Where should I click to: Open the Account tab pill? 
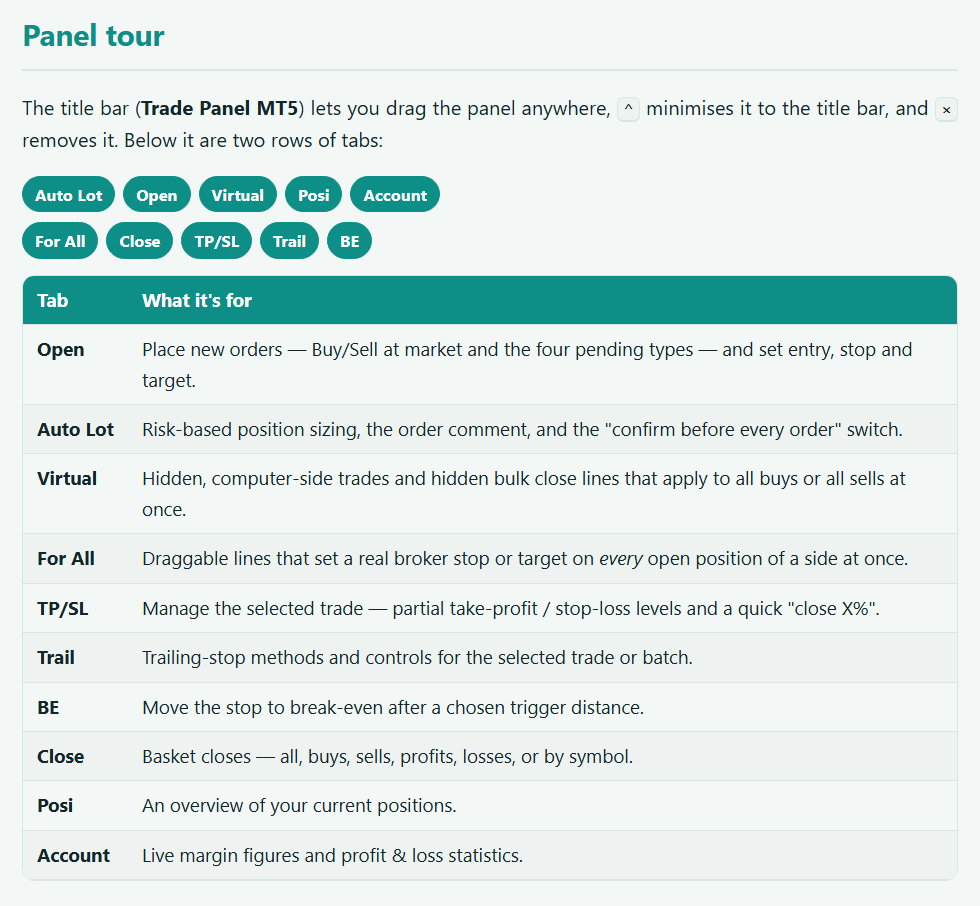395,195
